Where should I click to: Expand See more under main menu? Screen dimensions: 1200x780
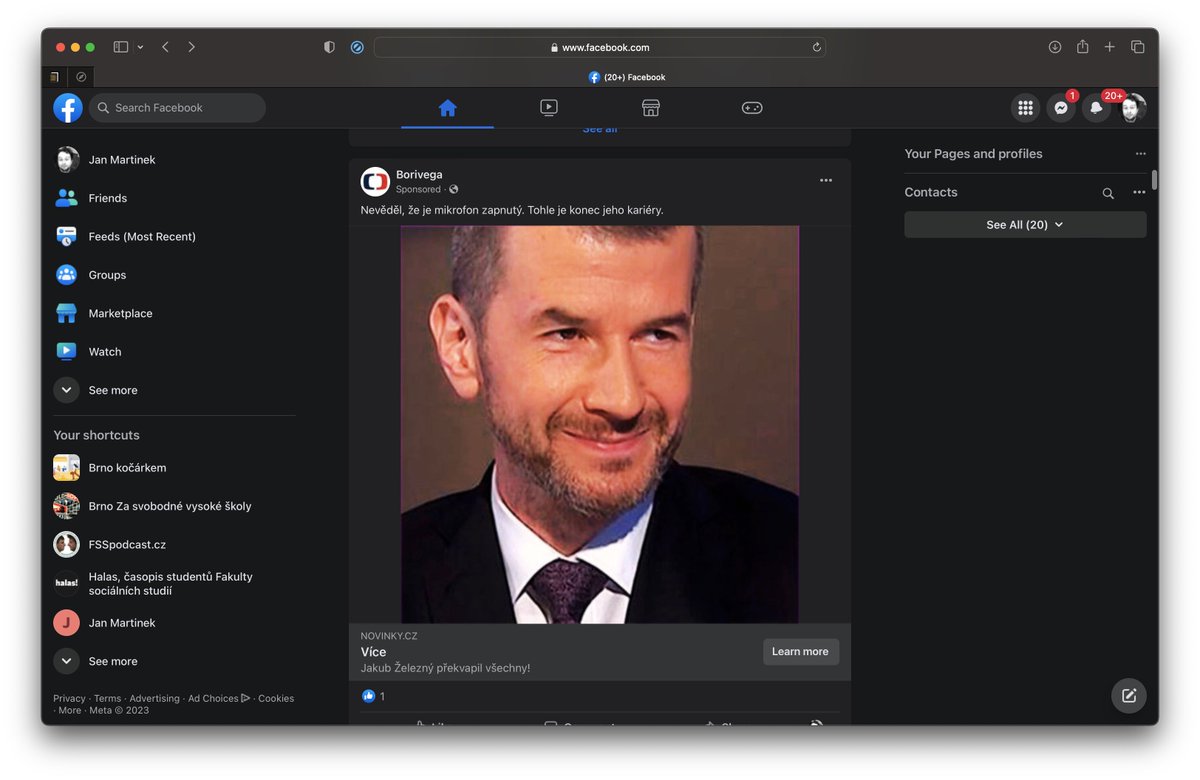pos(174,390)
